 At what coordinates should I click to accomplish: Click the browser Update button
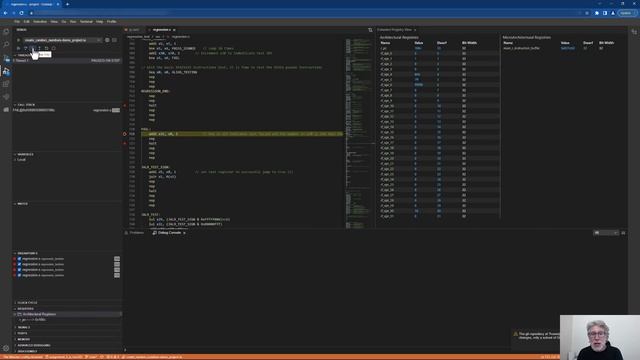pos(626,13)
